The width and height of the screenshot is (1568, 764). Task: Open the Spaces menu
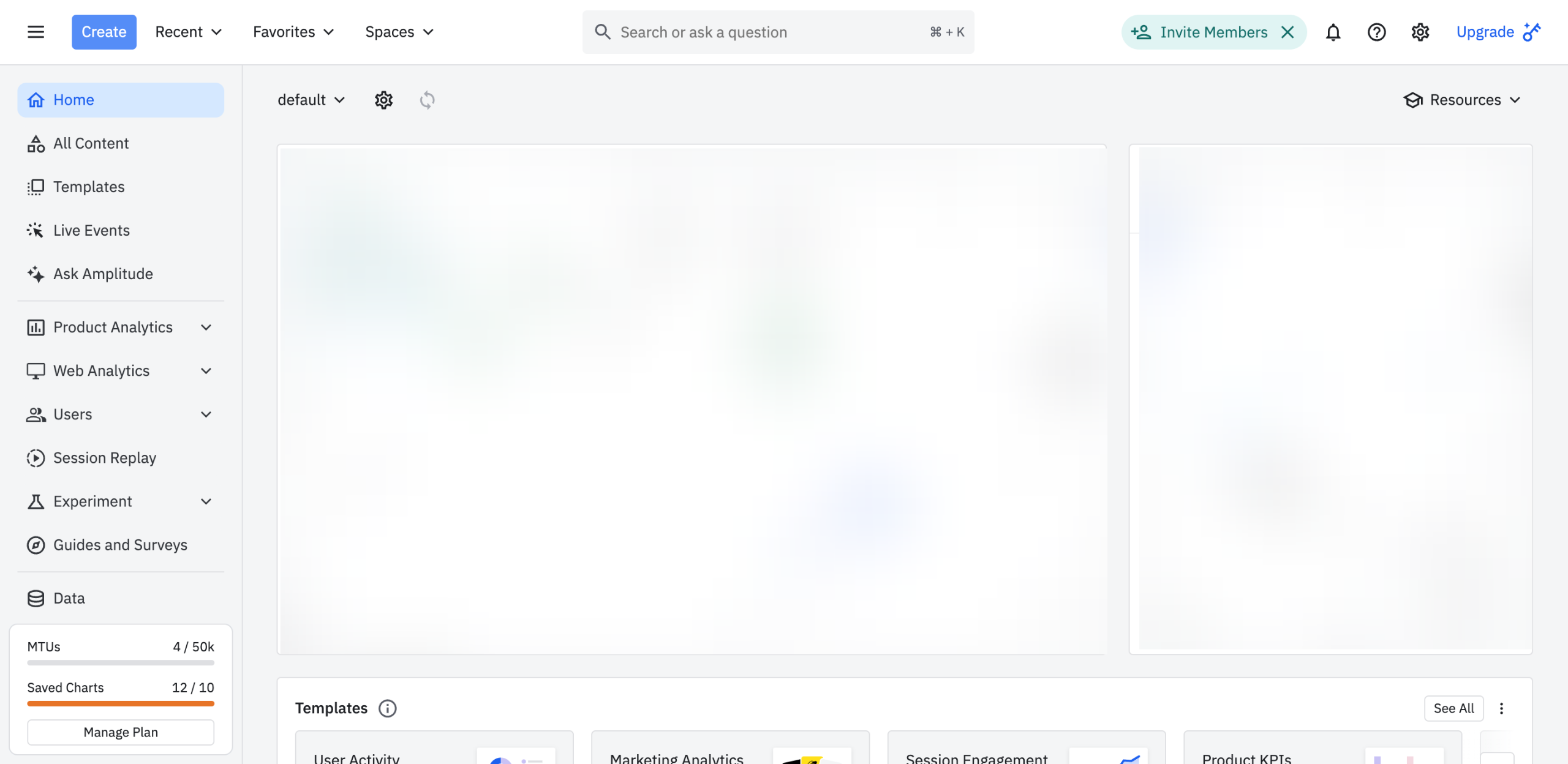coord(399,32)
